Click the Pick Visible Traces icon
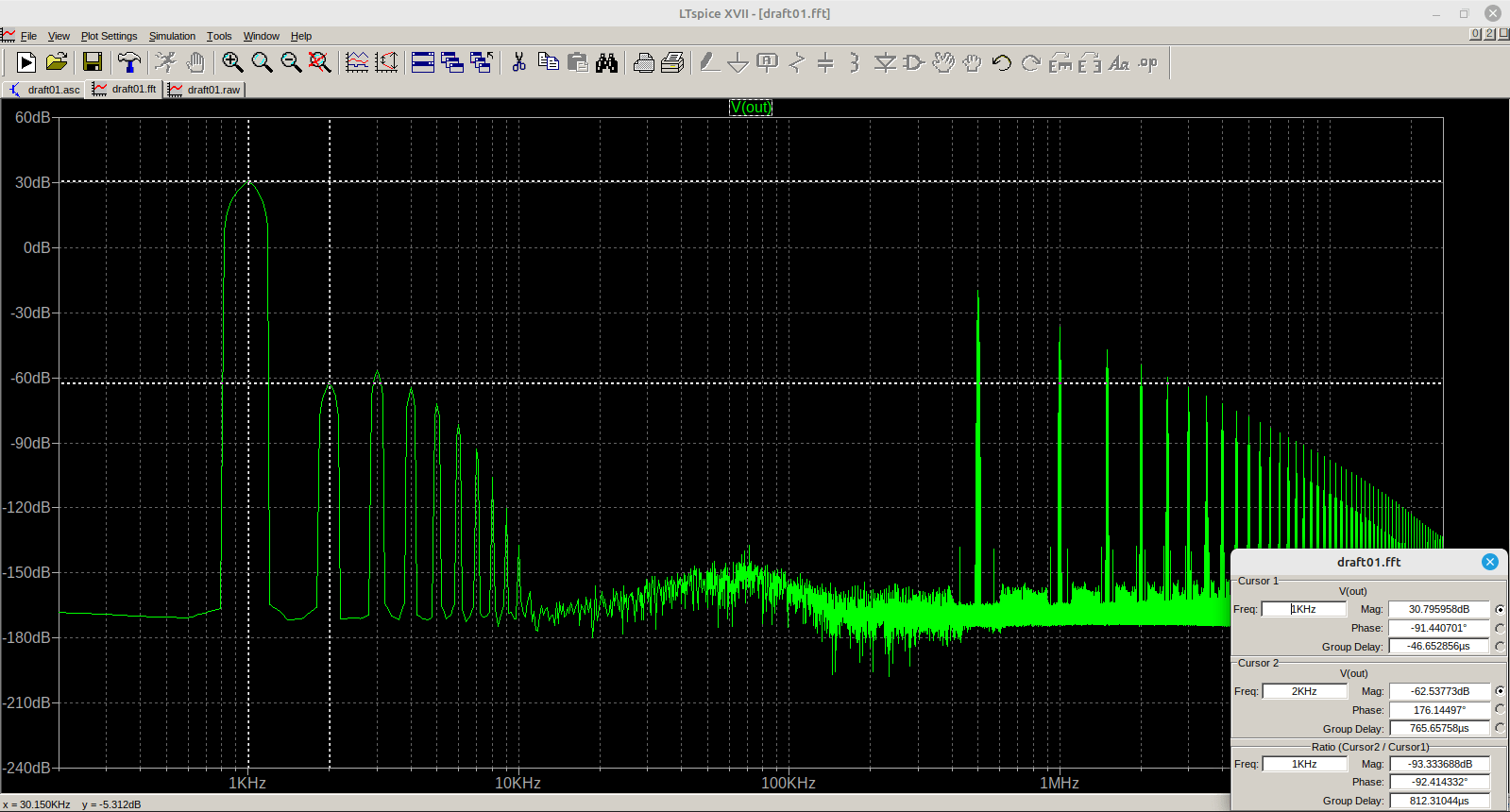The width and height of the screenshot is (1510, 812). coord(386,62)
